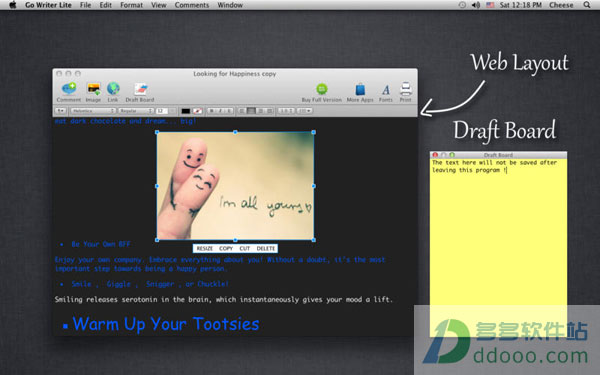This screenshot has width=600, height=375.
Task: Toggle bold formatting button
Action: (212, 111)
